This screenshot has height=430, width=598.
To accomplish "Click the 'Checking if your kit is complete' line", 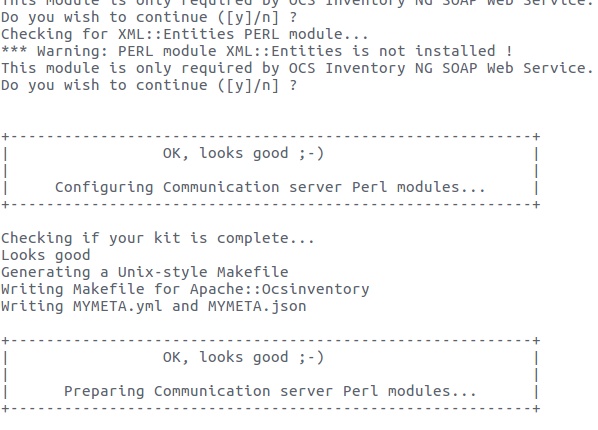I will (x=158, y=238).
